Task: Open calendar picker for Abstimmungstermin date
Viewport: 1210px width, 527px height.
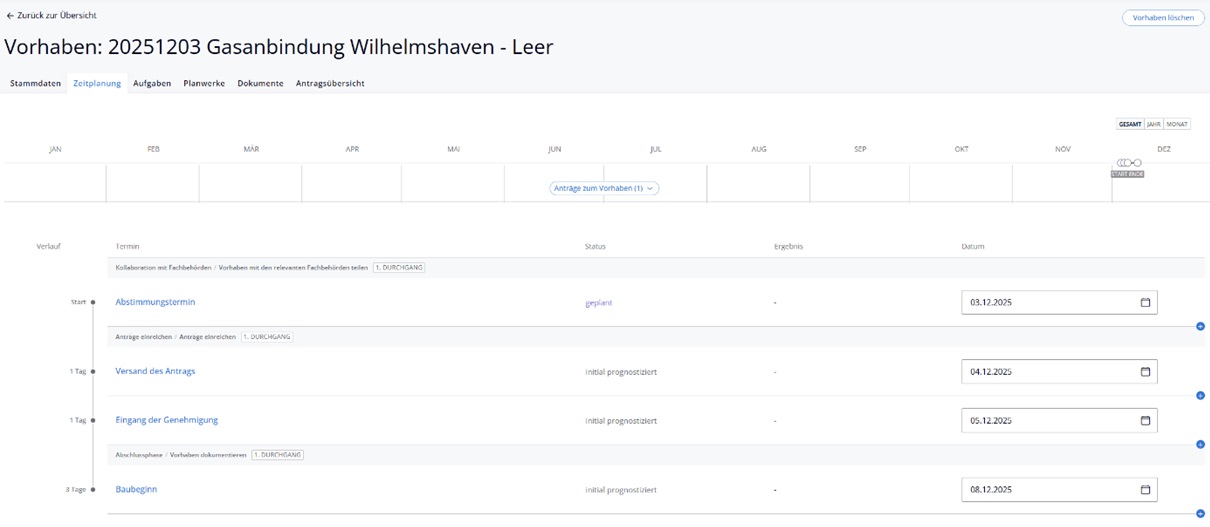Action: point(1145,302)
